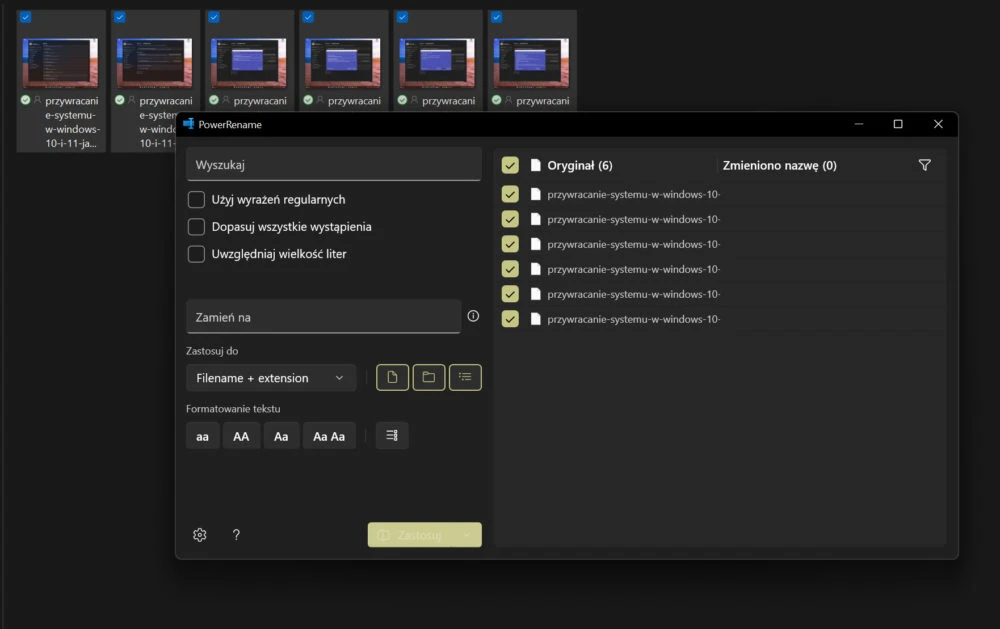Select the last screenshot thumbnail in File Explorer
The width and height of the screenshot is (1000, 629).
coord(531,63)
